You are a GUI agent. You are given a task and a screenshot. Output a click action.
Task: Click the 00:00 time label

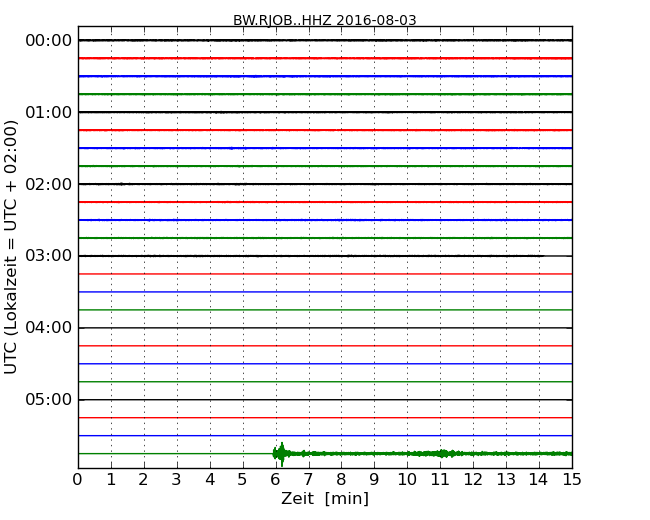point(49,41)
